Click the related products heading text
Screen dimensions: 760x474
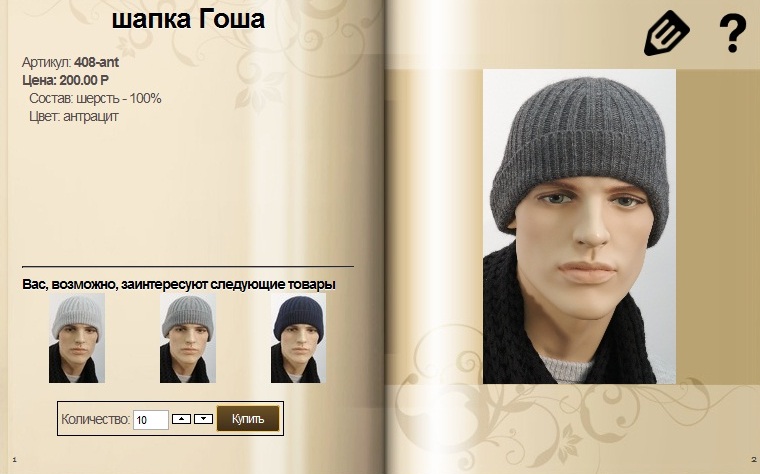tap(179, 284)
